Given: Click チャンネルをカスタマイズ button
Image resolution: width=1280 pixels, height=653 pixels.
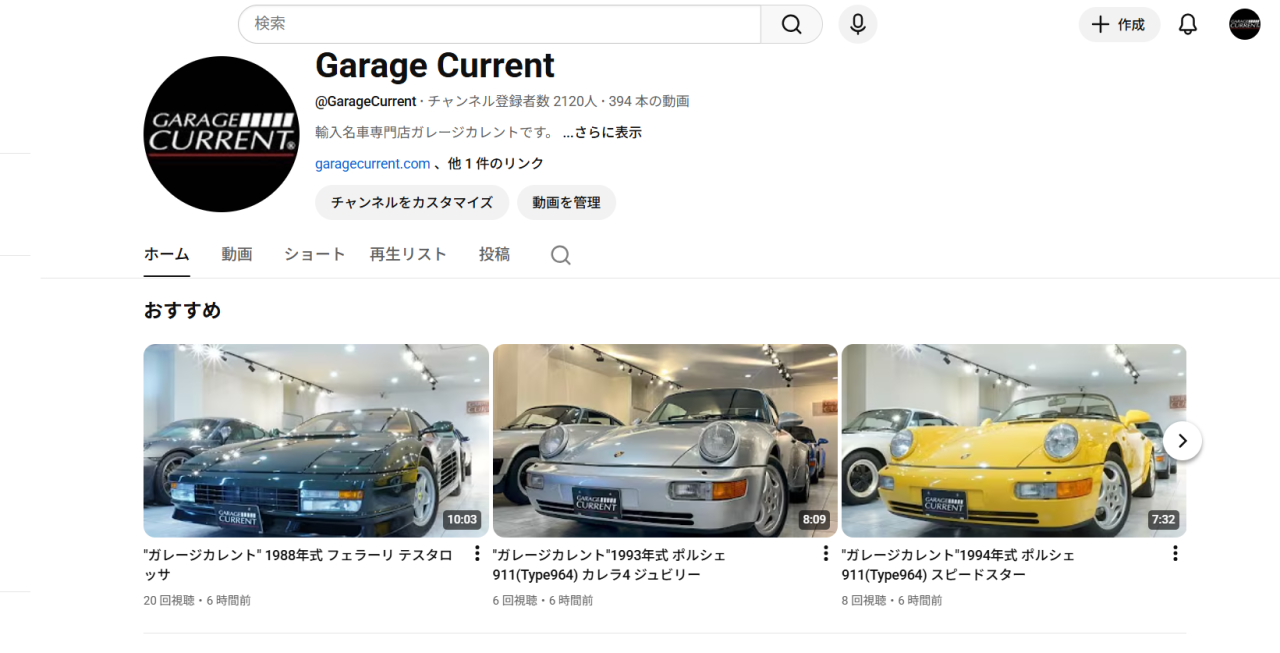Looking at the screenshot, I should [x=411, y=202].
